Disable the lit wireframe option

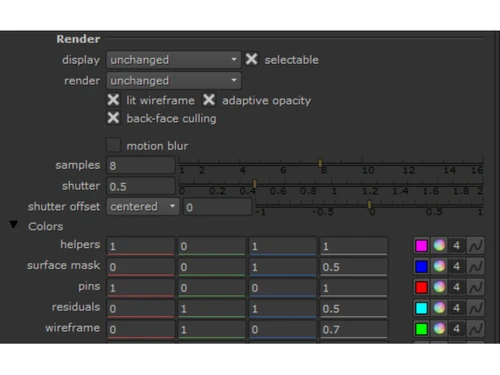coord(113,100)
